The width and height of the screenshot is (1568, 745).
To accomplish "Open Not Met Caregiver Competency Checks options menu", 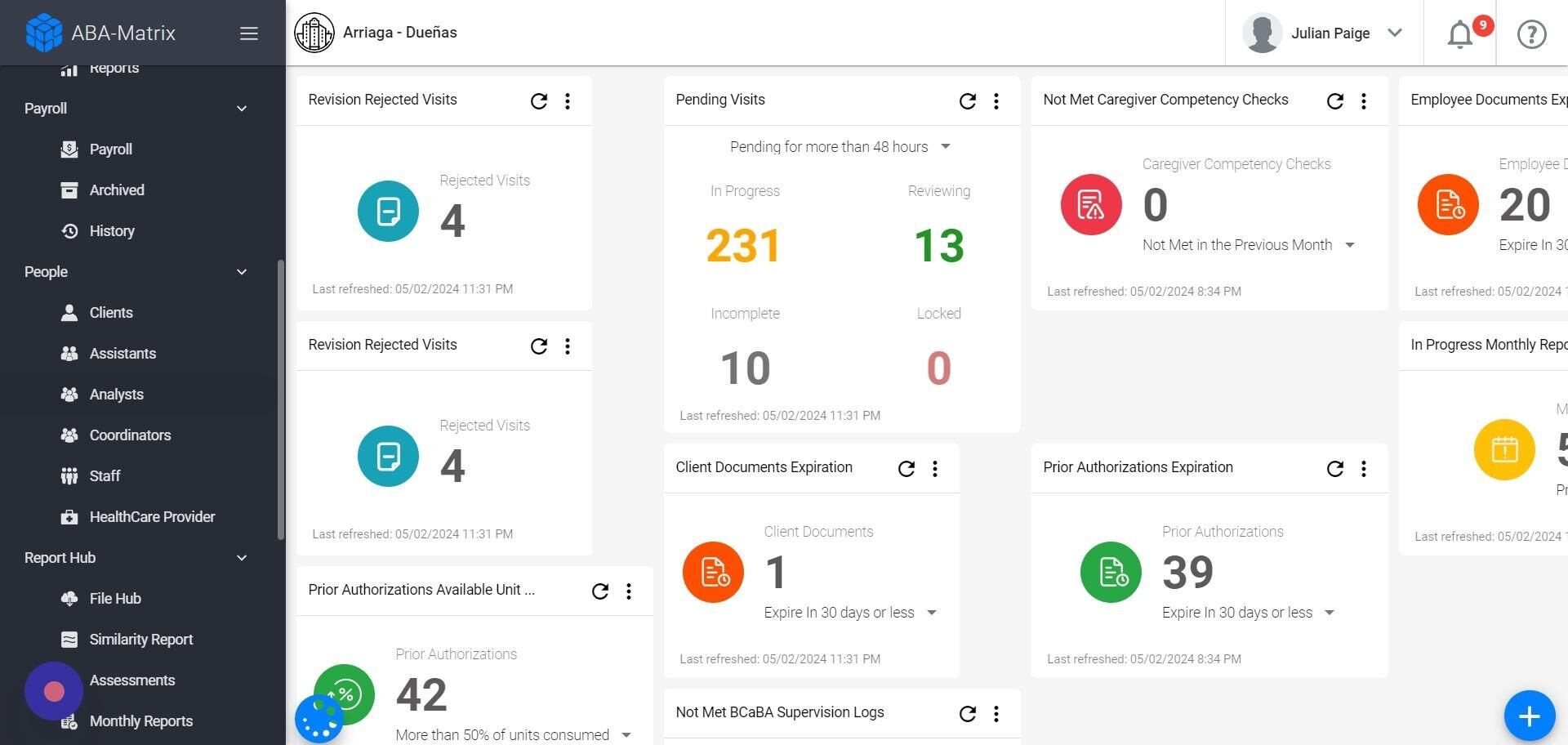I will (1364, 100).
